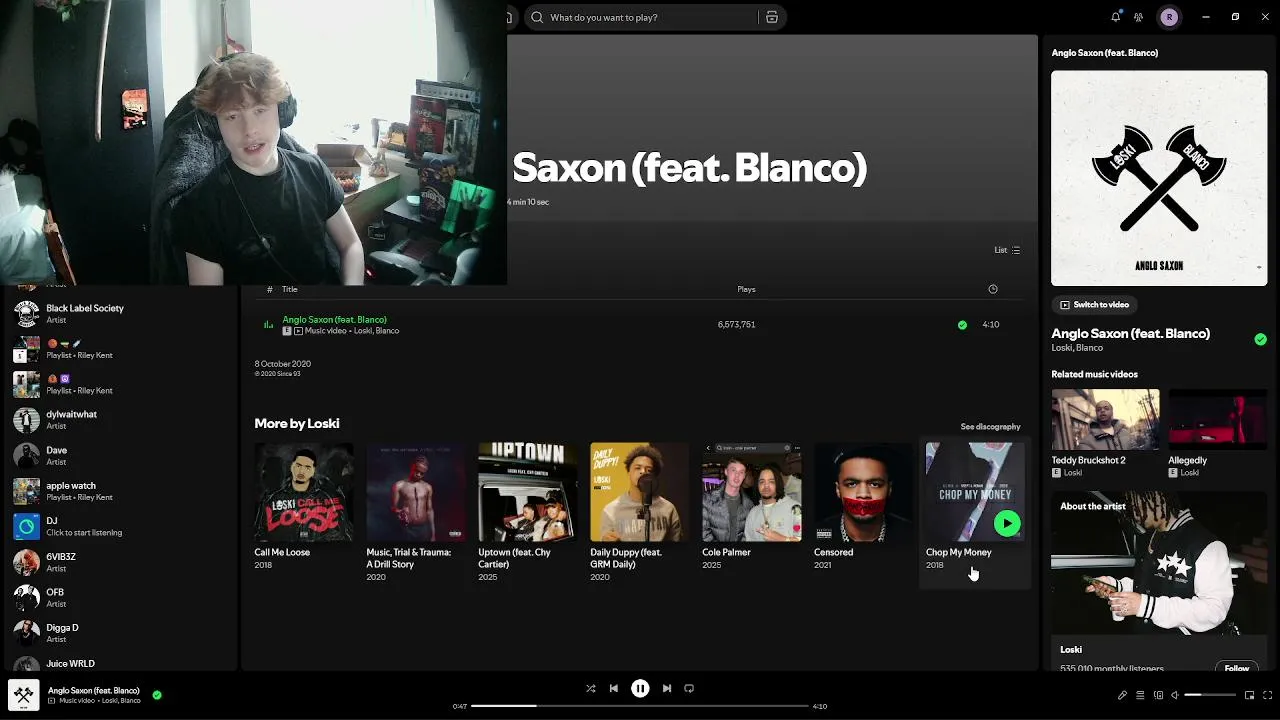Screen dimensions: 1280x720
Task: Open apple watch playlist in library
Action: 120,491
